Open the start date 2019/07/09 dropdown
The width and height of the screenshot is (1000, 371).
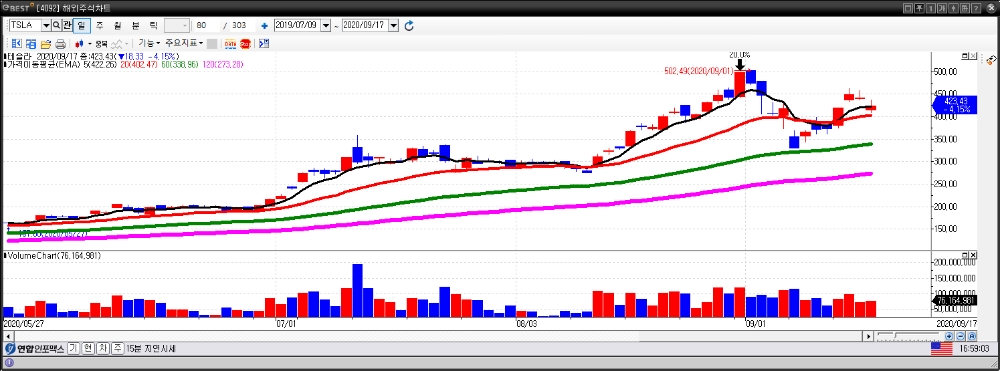click(326, 25)
